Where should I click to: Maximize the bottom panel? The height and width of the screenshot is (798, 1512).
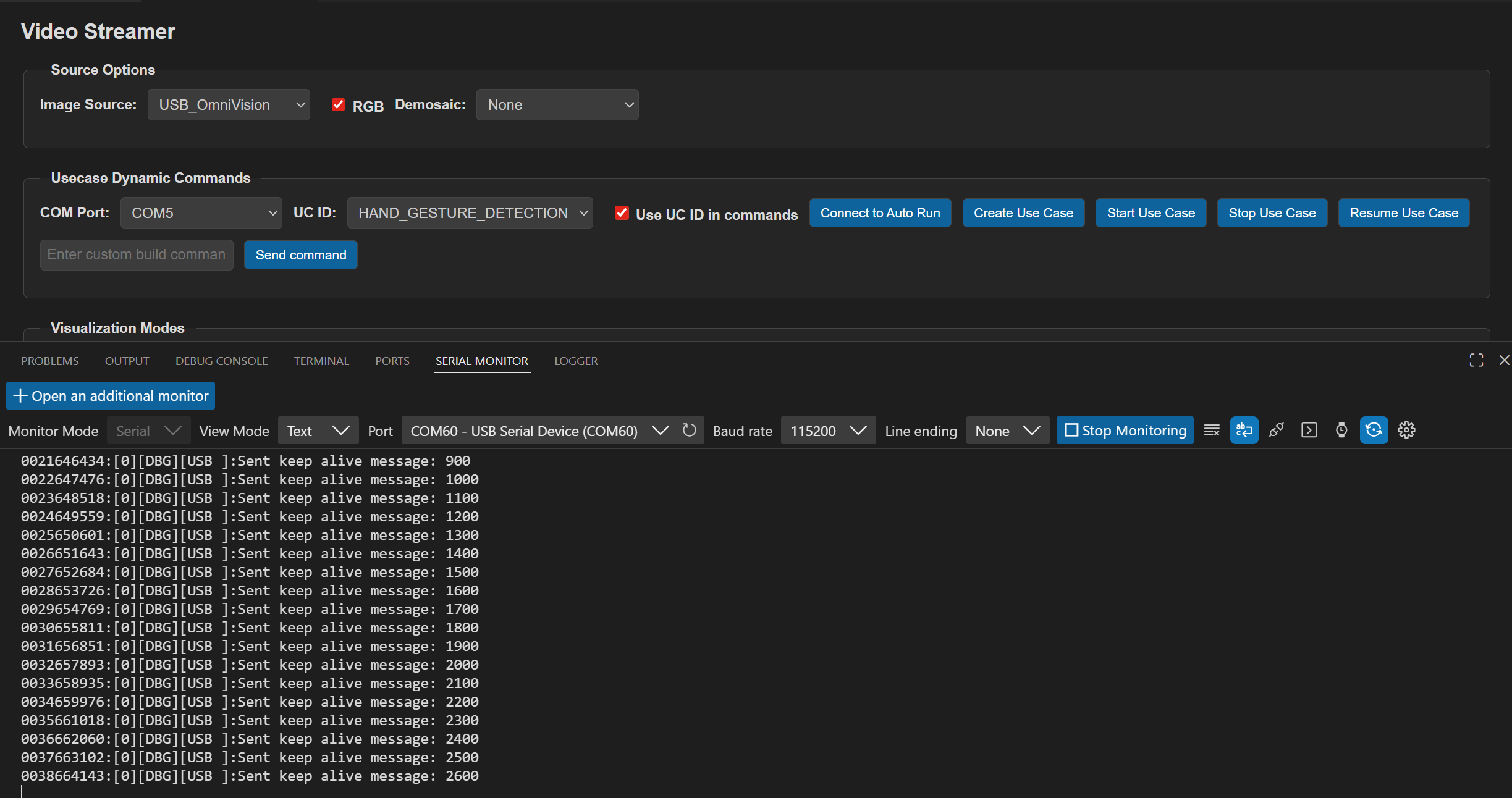pos(1476,360)
